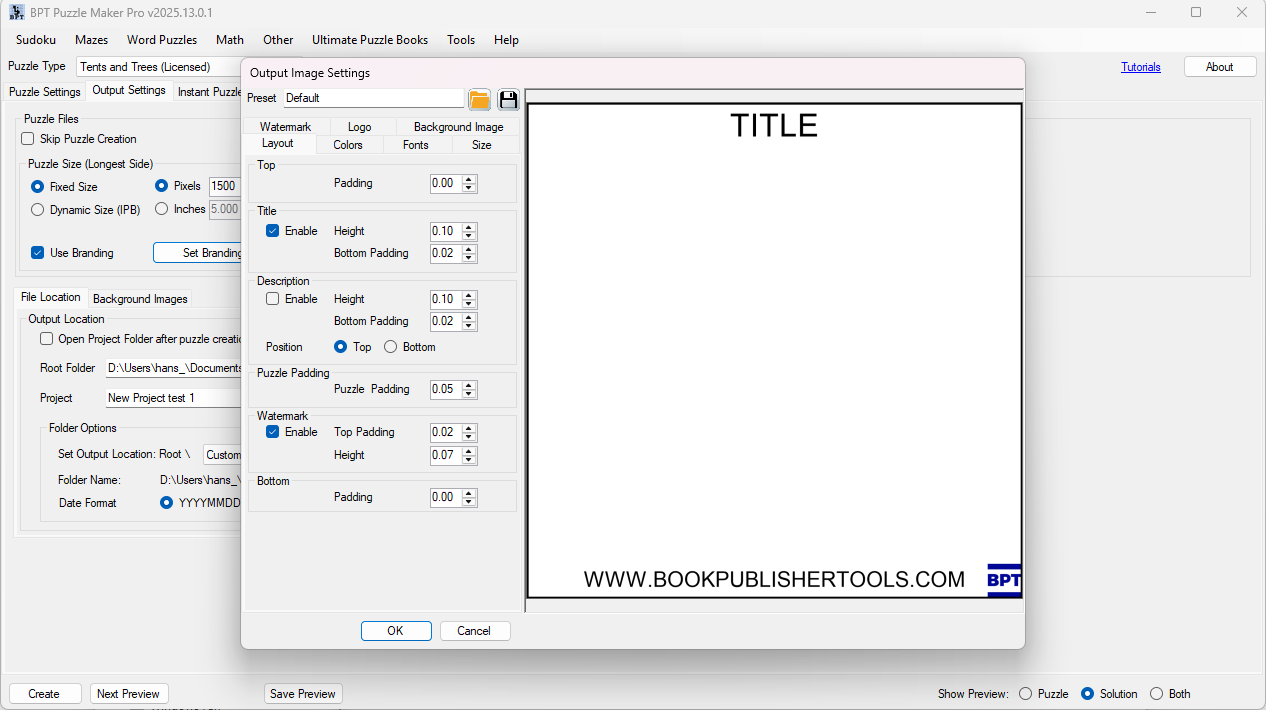The width and height of the screenshot is (1266, 712).
Task: Increase Title Height with up arrow
Action: pos(470,227)
